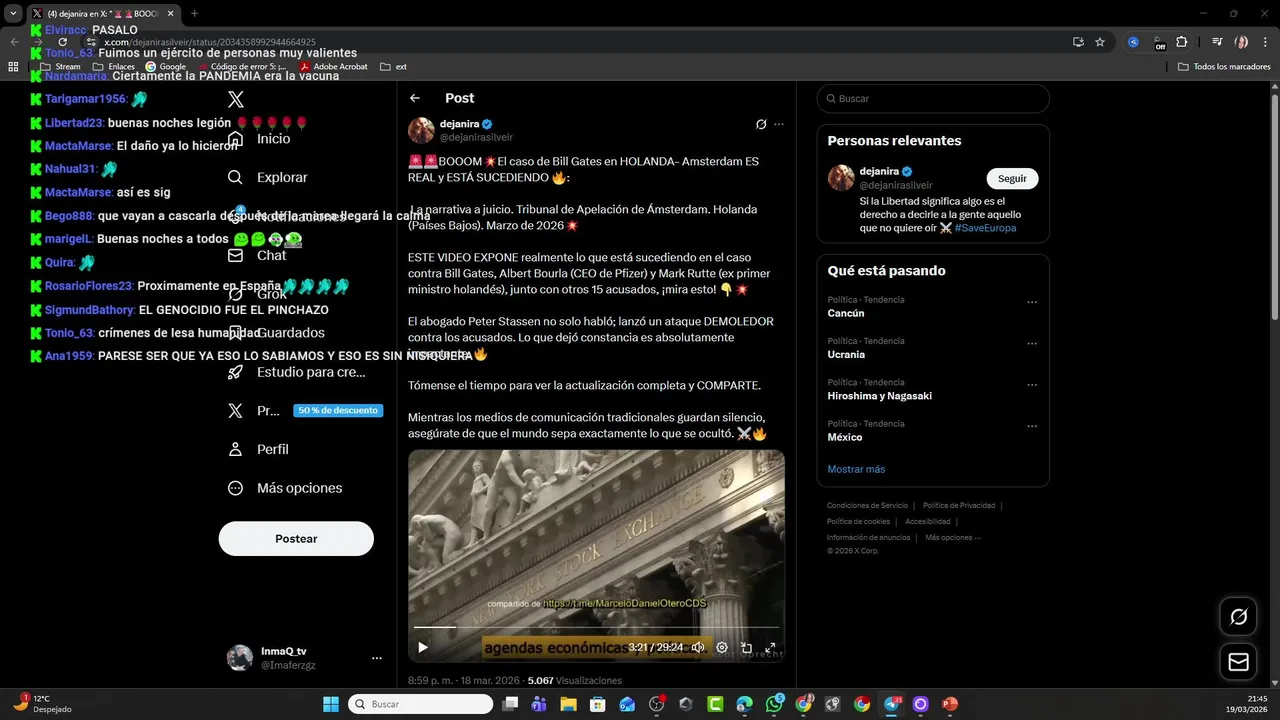Open a new browser tab
This screenshot has height=720, width=1280.
tap(194, 14)
